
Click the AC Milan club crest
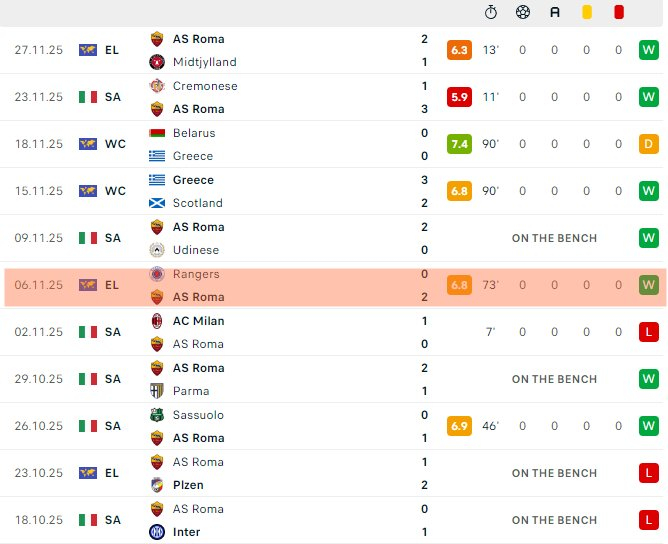157,321
